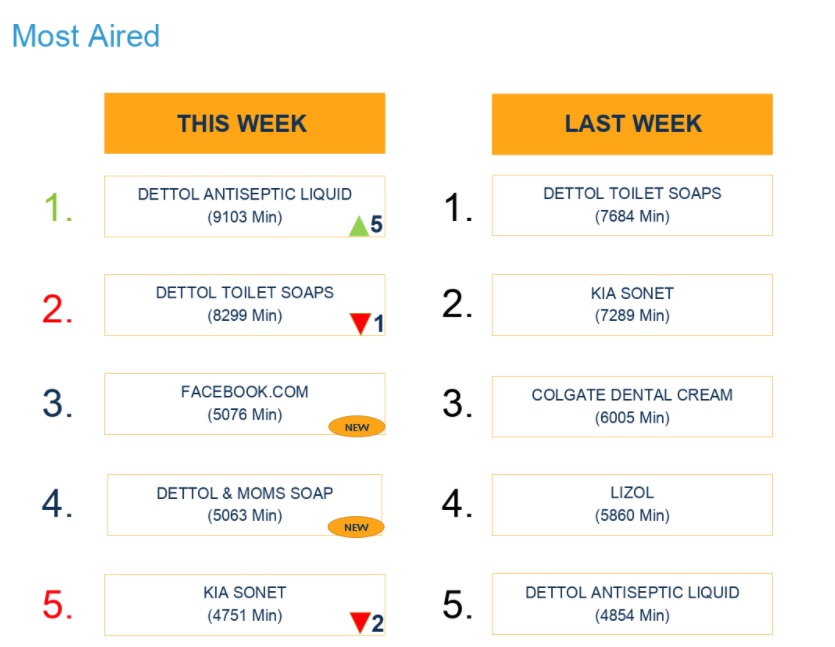Click the LAST WEEK header
This screenshot has width=835, height=647.
pos(632,124)
